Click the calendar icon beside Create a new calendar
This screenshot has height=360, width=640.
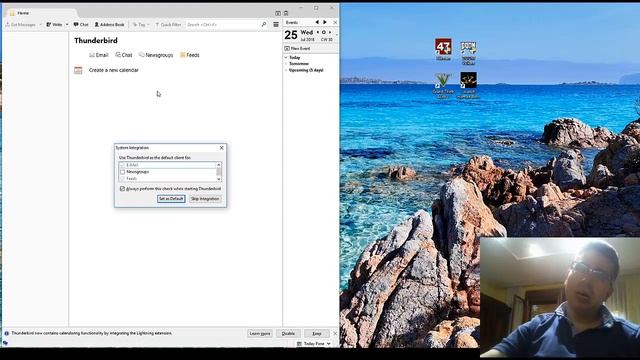[78, 70]
